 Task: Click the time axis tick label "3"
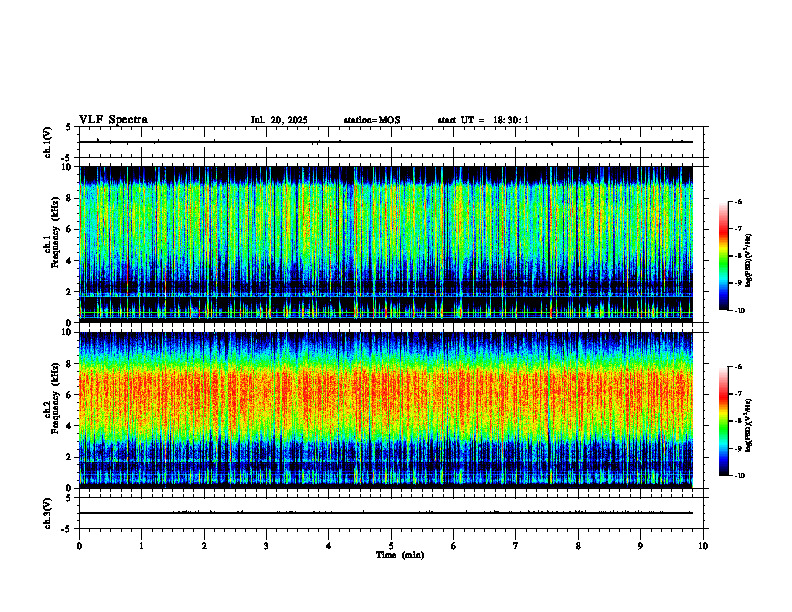point(267,546)
